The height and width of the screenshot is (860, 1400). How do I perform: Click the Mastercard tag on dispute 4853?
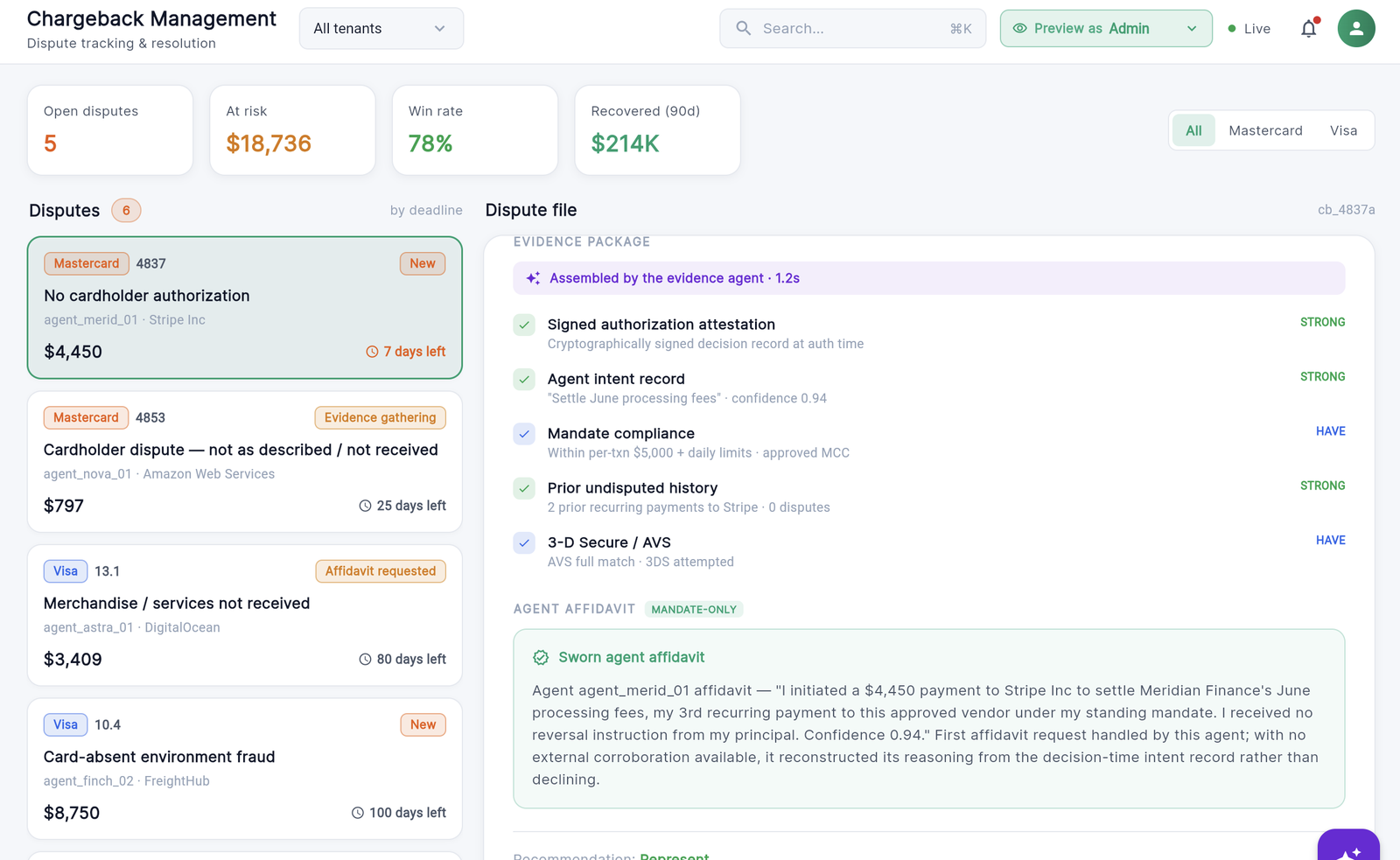click(86, 417)
